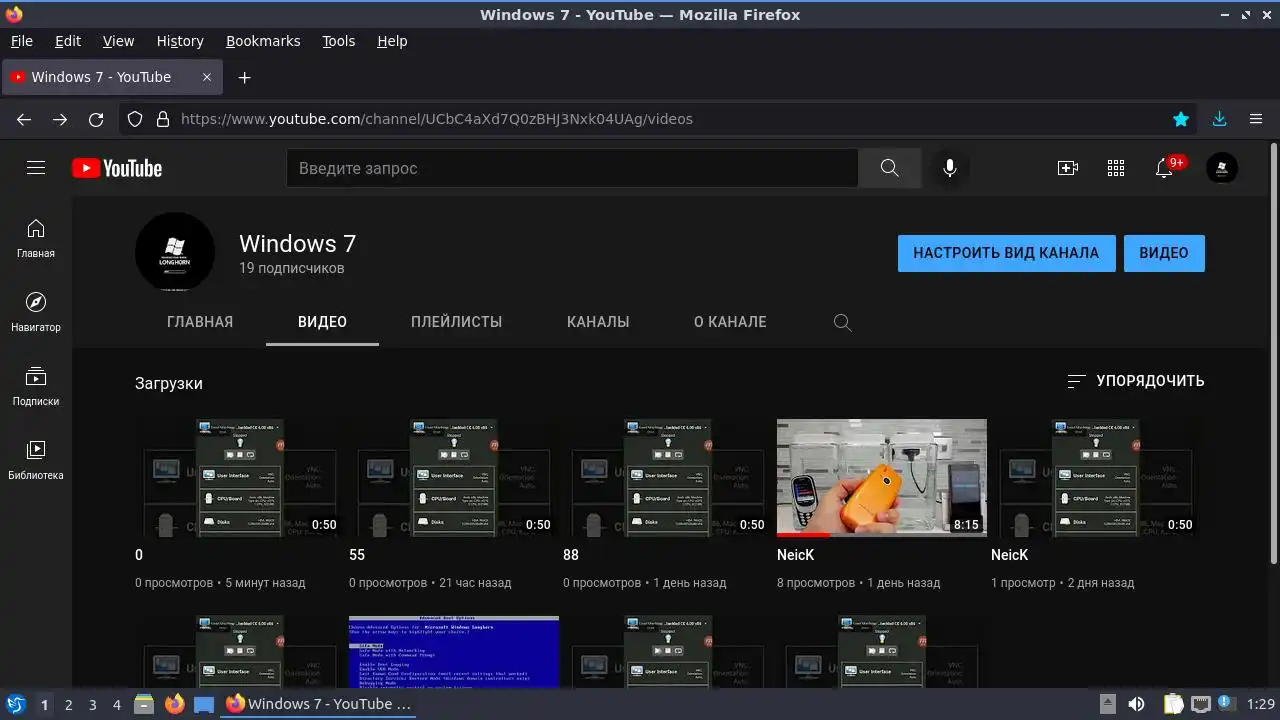Open the video thumbnail titled 0
This screenshot has width=1280, height=720.
[x=240, y=478]
